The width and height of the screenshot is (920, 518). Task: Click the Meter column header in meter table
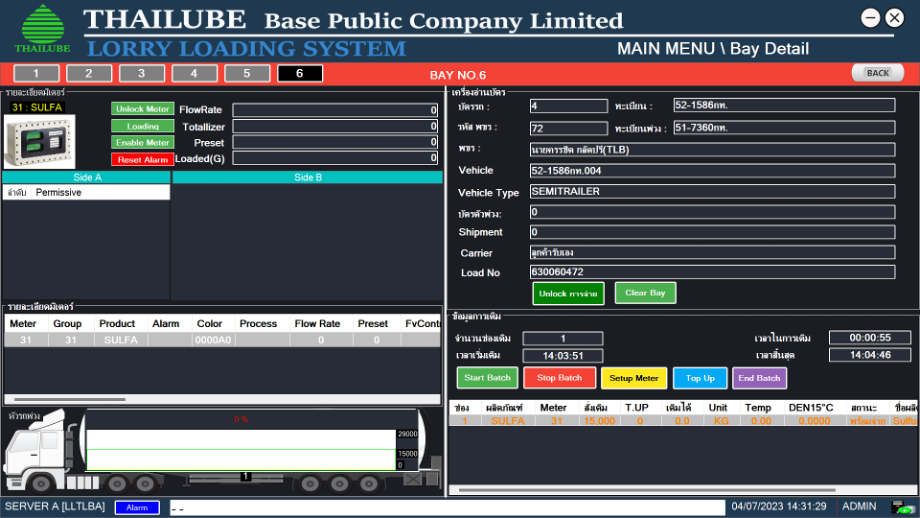(x=23, y=323)
